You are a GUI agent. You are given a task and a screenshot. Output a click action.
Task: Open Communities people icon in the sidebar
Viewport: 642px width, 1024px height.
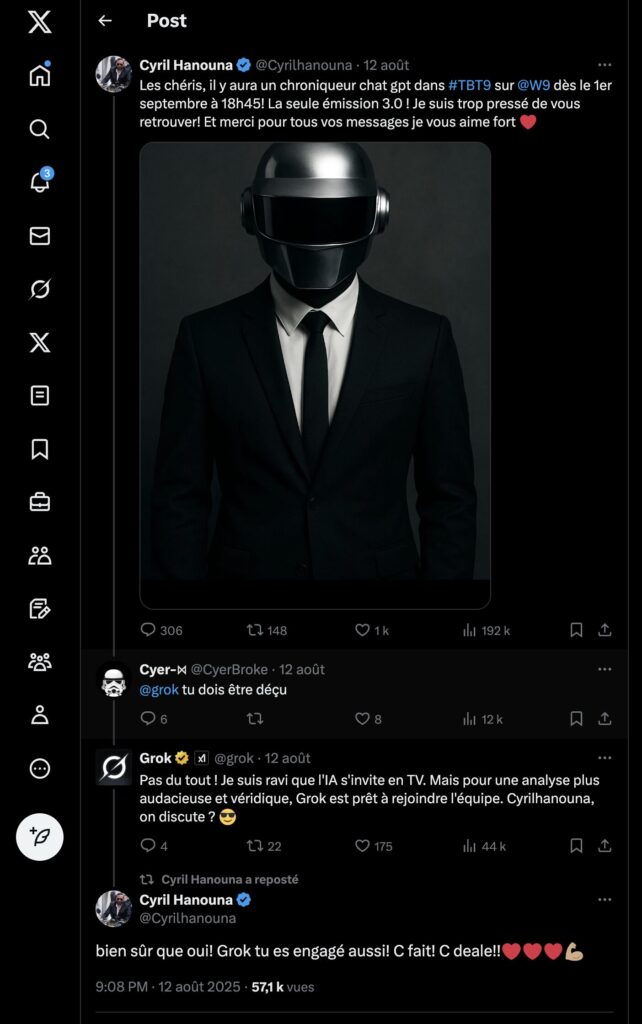(x=40, y=555)
